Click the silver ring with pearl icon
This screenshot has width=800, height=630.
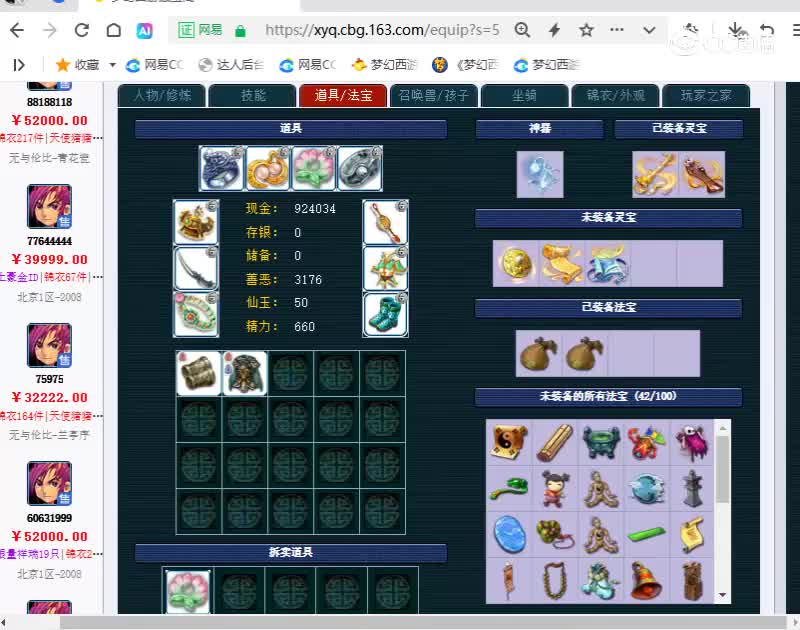coord(360,168)
